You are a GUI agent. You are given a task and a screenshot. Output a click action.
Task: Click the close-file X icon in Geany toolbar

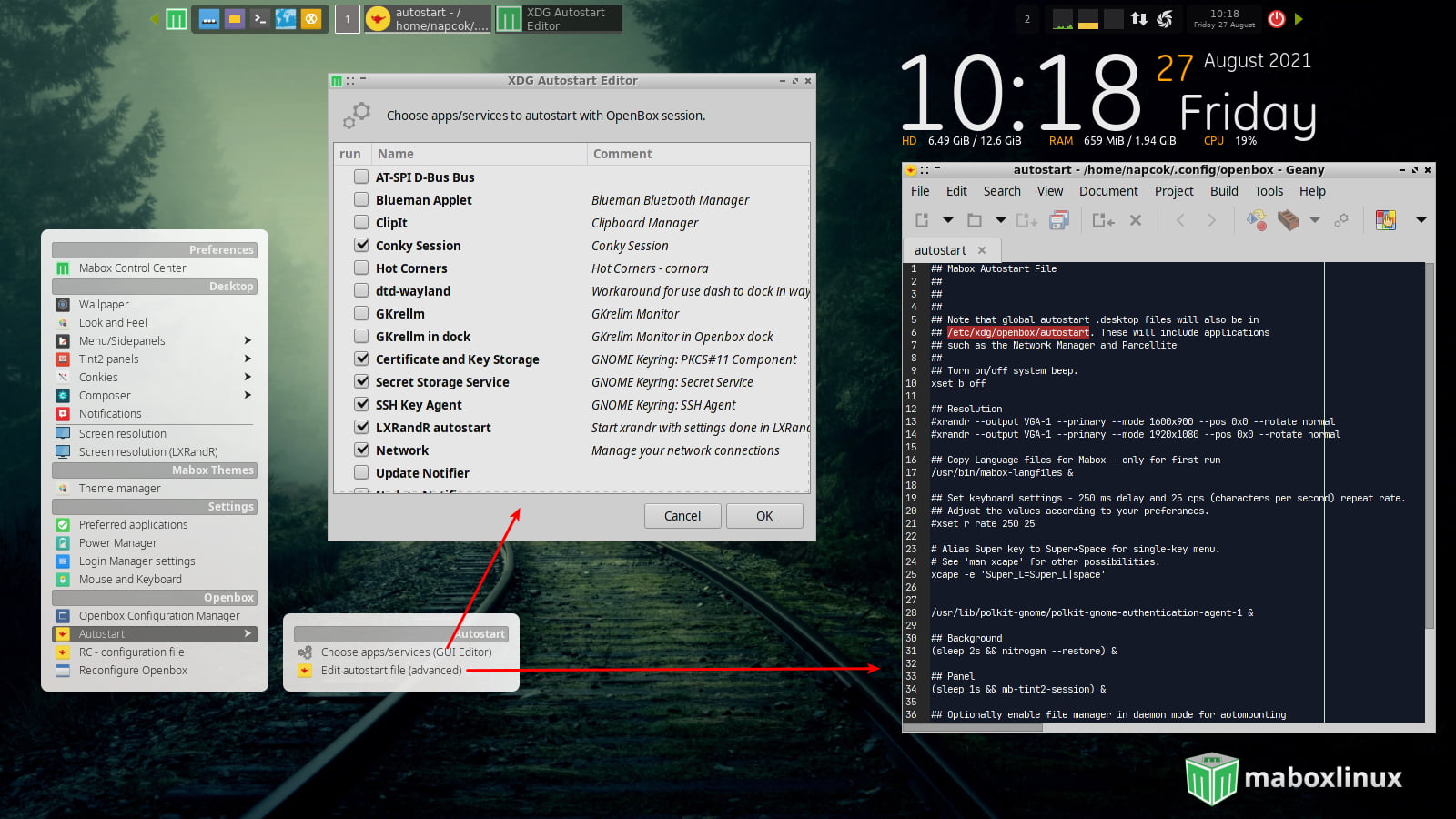1136,220
